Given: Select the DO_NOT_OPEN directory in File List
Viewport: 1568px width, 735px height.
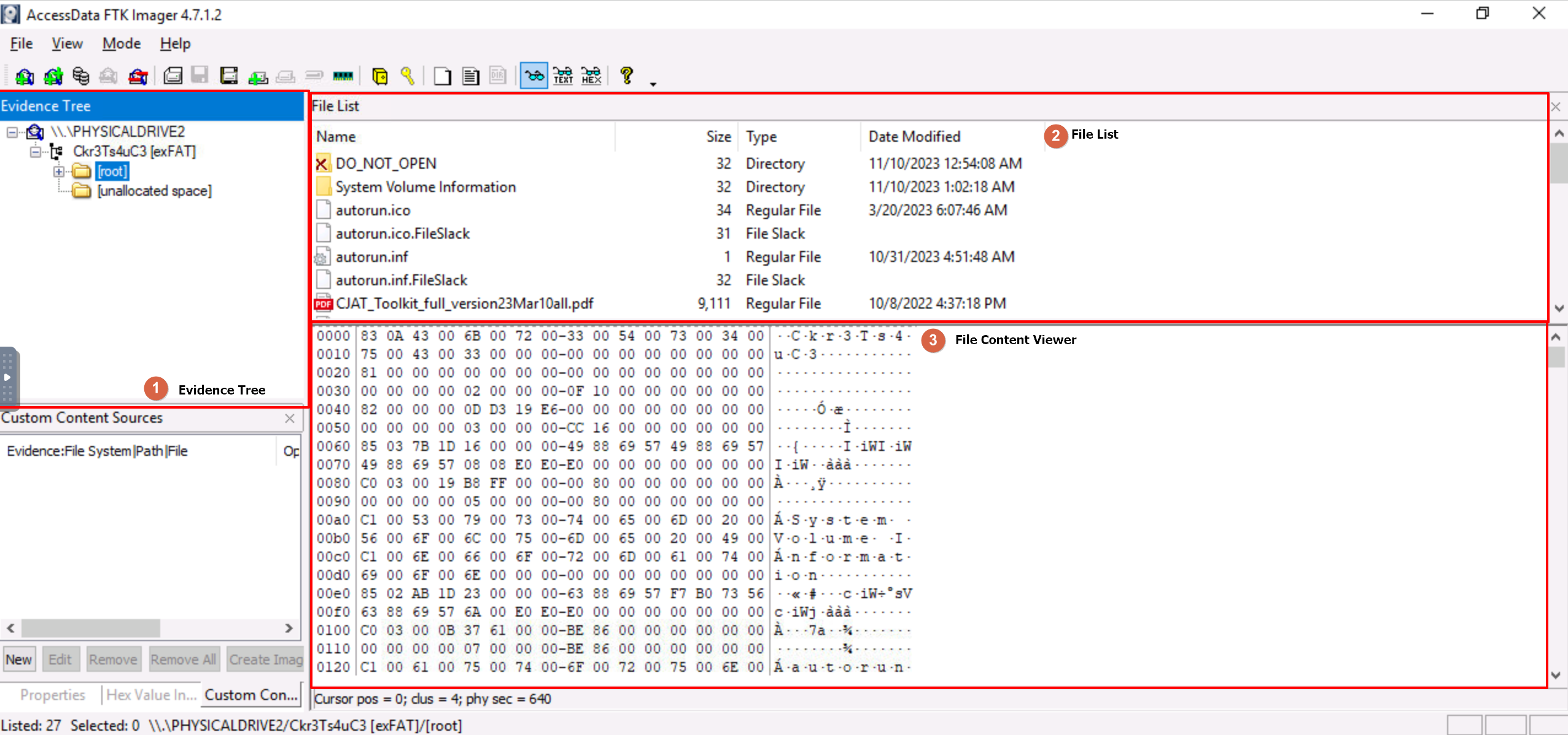Looking at the screenshot, I should click(386, 164).
